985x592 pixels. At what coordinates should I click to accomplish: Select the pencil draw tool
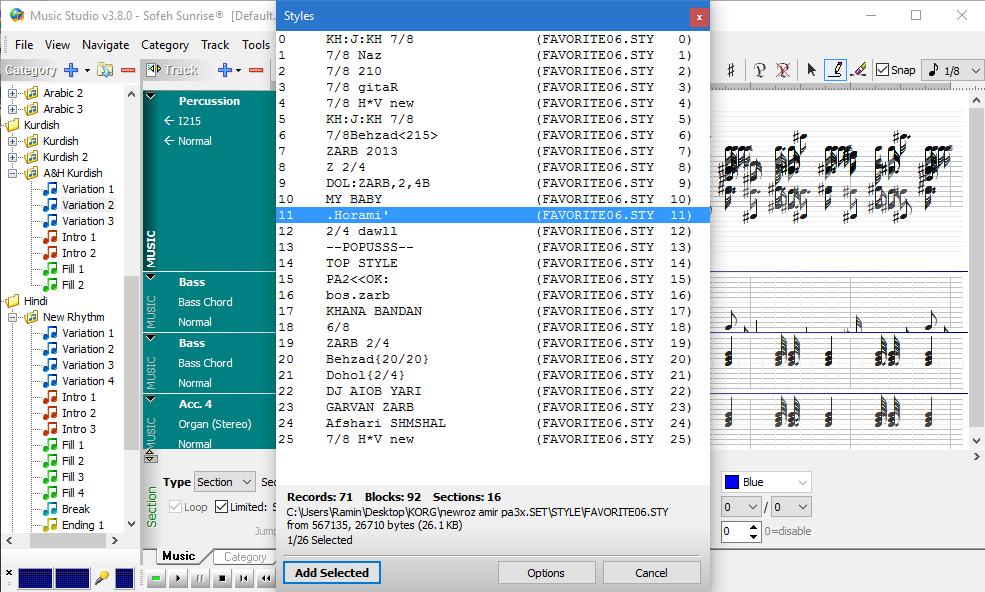(x=835, y=70)
